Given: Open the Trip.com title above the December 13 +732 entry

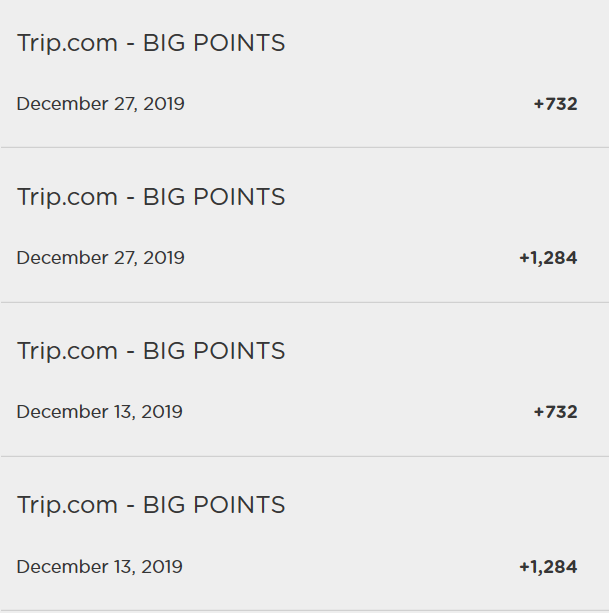Looking at the screenshot, I should 151,351.
